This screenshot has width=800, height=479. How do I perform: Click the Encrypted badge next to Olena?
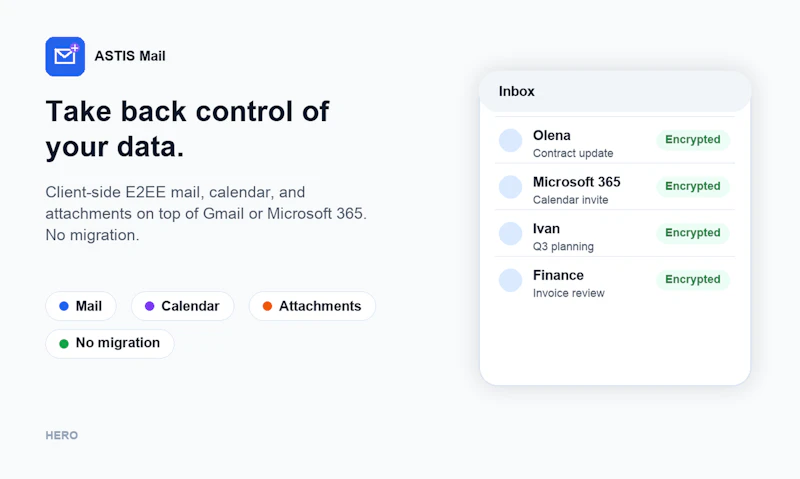693,140
